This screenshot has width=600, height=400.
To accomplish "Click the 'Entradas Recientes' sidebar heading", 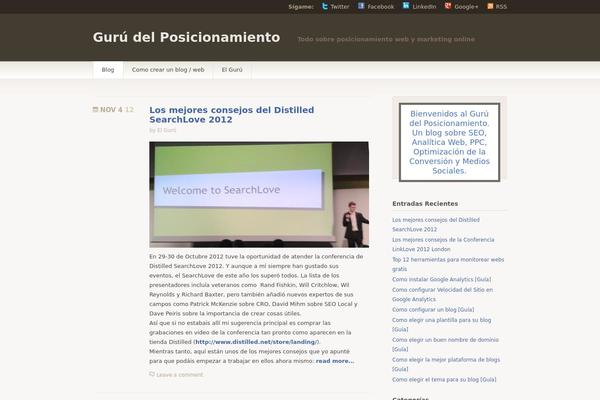I will [x=425, y=204].
